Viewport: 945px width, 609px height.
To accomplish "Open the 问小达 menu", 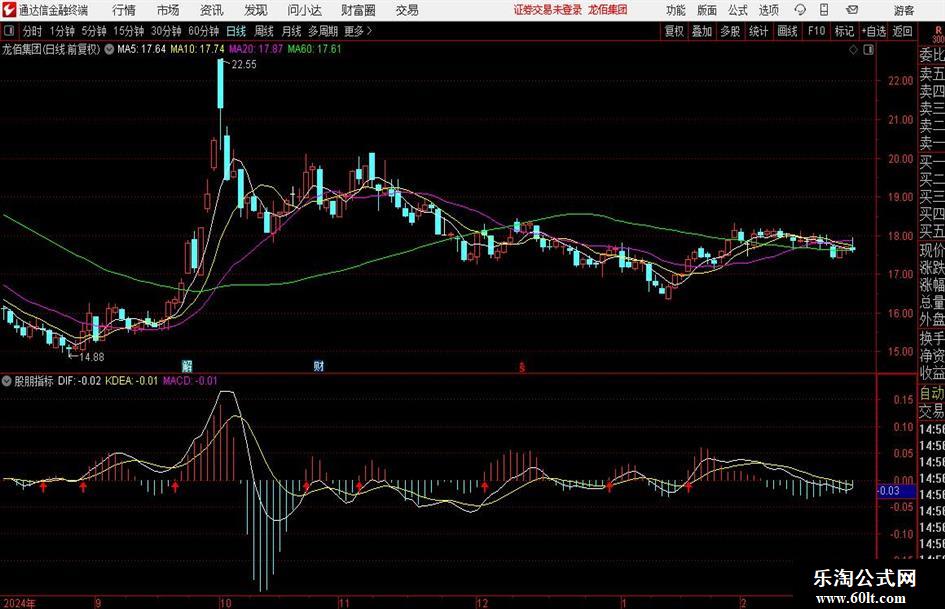I will pyautogui.click(x=304, y=10).
